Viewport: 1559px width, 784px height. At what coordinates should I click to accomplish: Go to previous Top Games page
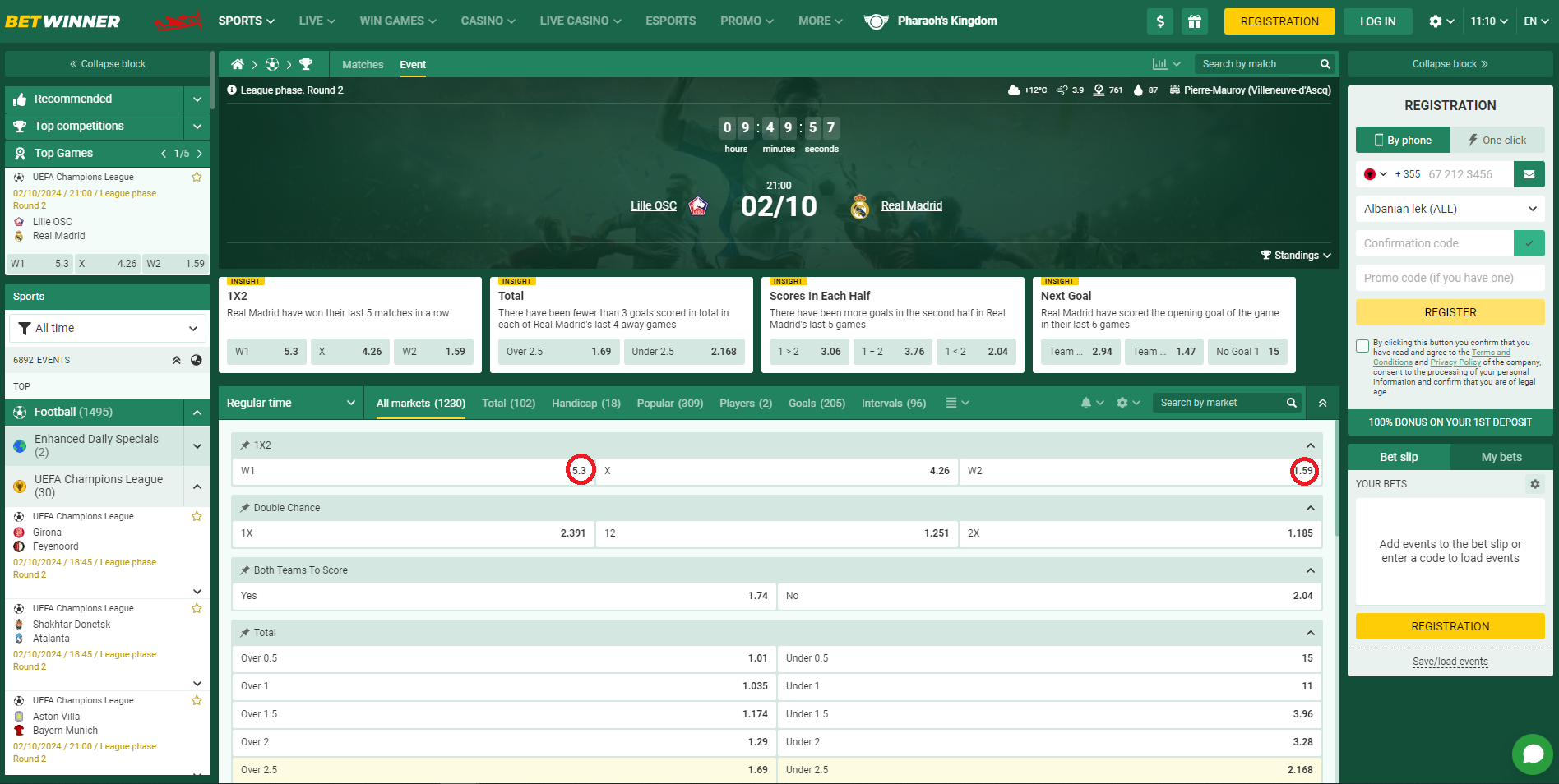[x=164, y=154]
